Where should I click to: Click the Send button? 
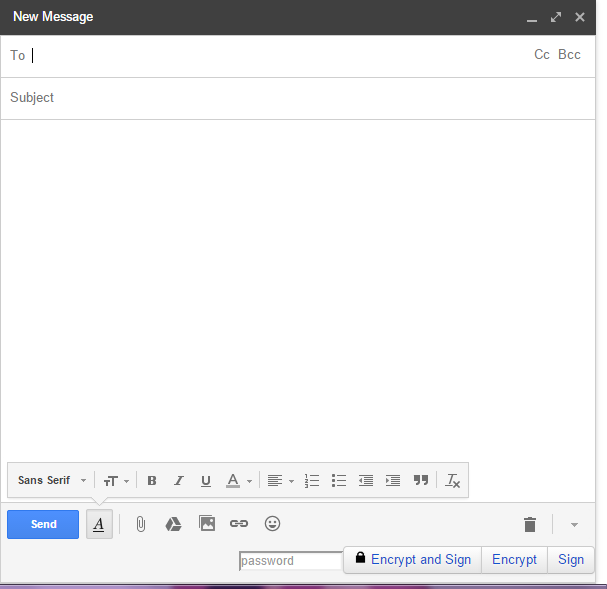(43, 524)
